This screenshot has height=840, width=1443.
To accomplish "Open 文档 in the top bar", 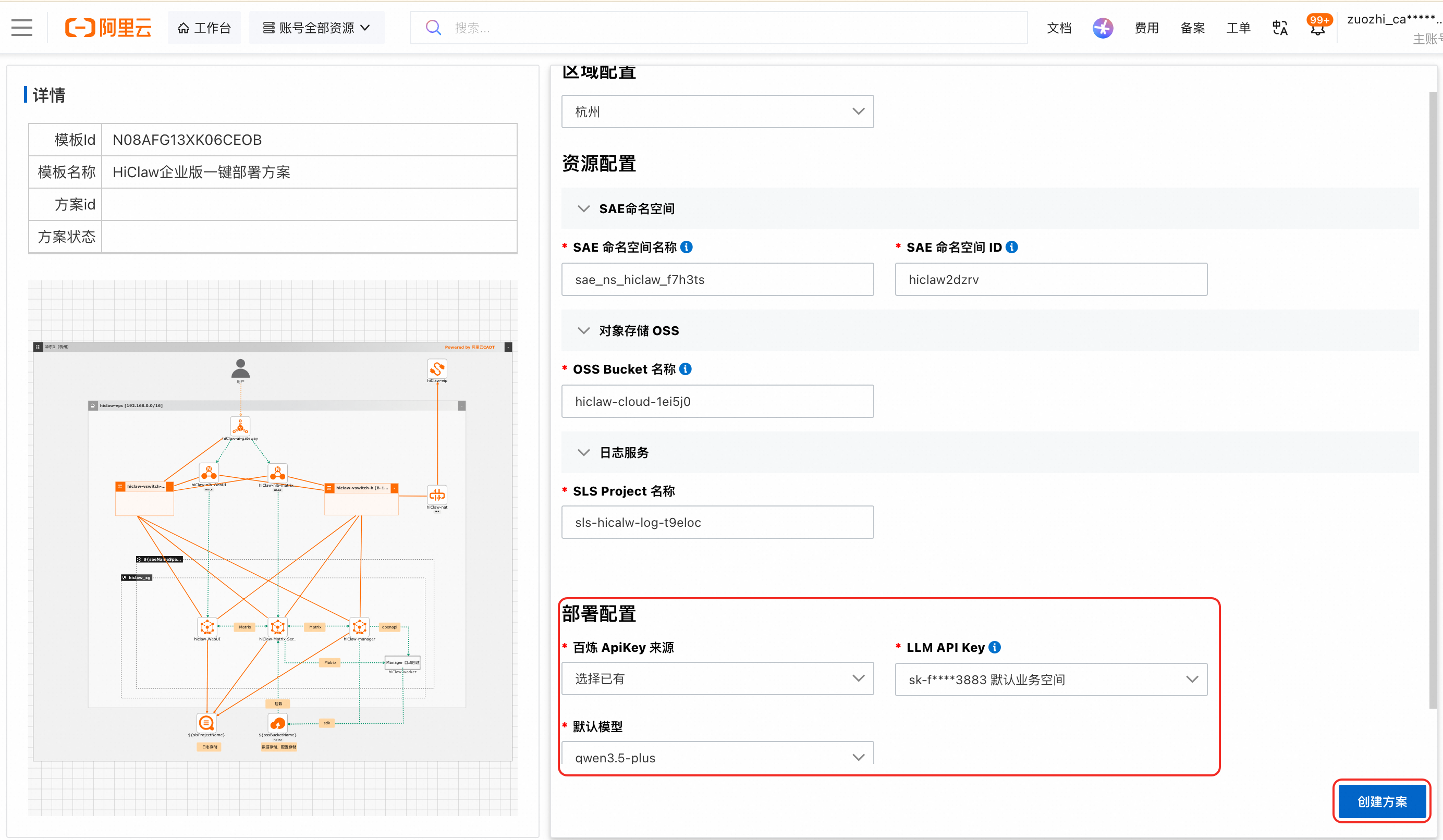I will coord(1059,28).
